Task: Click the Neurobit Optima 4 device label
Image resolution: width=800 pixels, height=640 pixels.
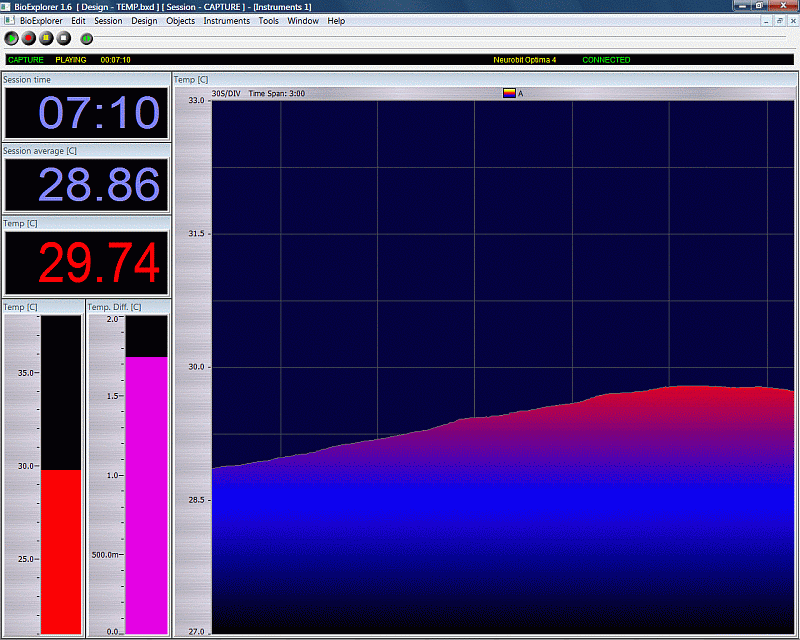Action: click(x=524, y=60)
